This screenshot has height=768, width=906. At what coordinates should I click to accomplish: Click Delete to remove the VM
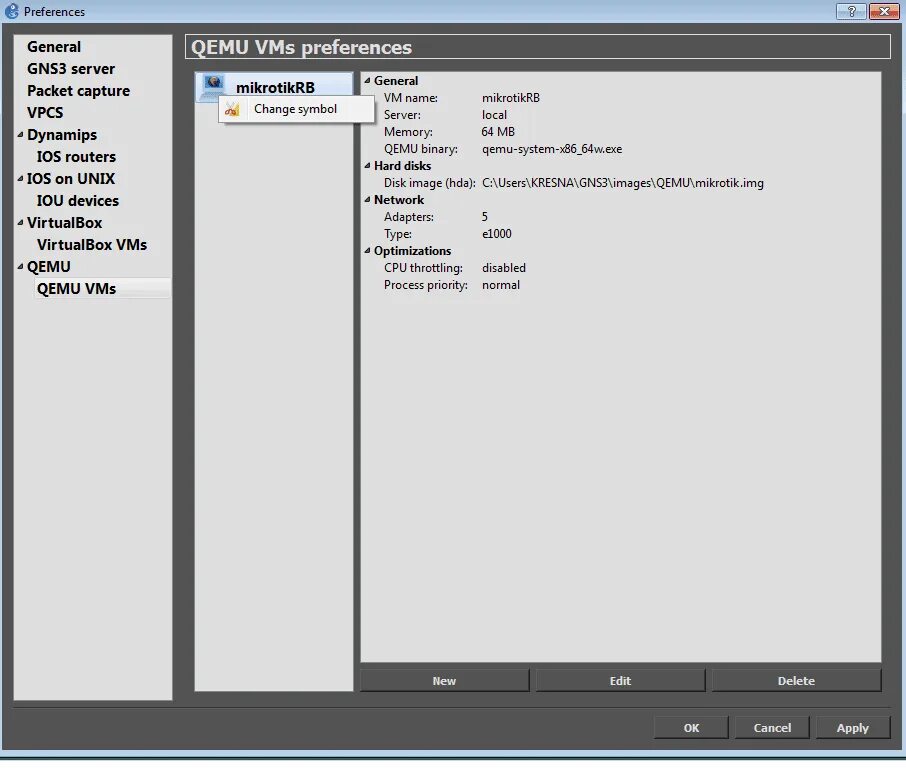point(796,681)
